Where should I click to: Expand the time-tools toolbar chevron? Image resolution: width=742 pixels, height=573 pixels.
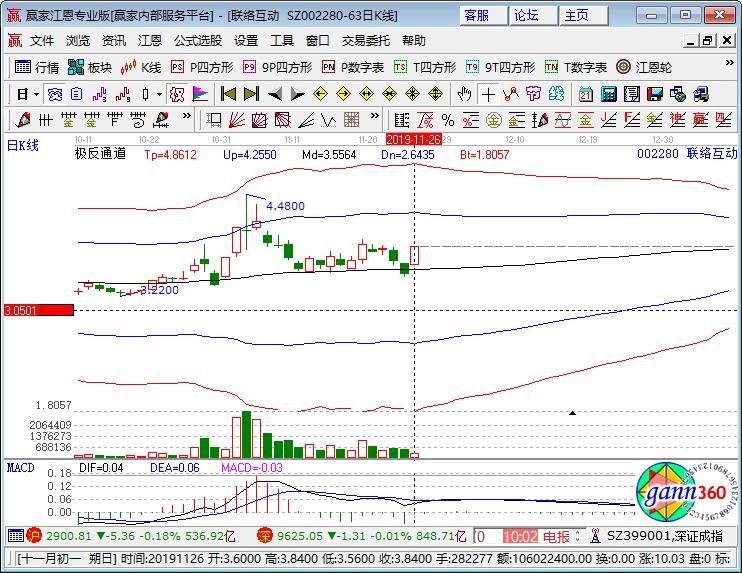pos(187,115)
